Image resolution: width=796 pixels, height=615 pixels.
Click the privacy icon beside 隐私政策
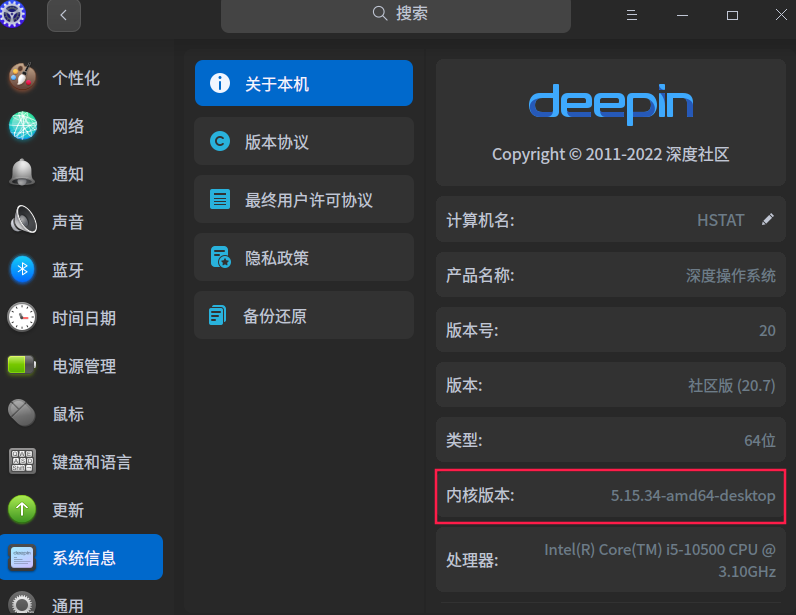pos(221,257)
